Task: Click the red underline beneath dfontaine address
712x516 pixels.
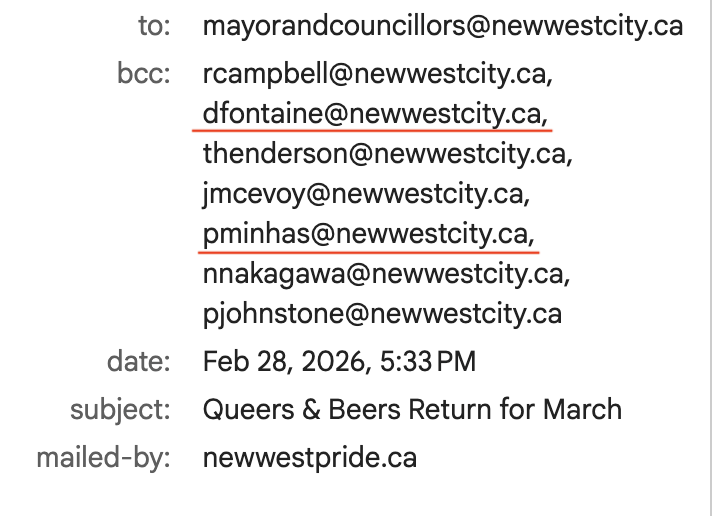Action: pyautogui.click(x=372, y=131)
